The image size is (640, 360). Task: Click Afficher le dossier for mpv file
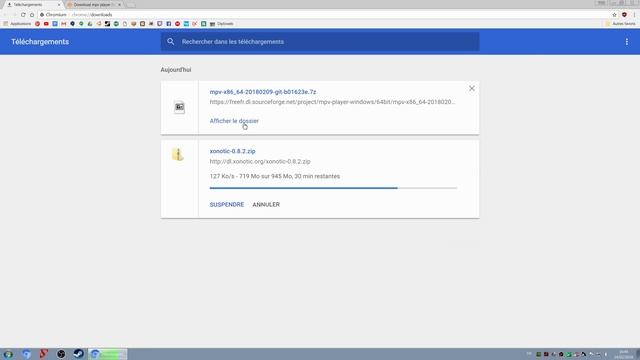(x=234, y=121)
